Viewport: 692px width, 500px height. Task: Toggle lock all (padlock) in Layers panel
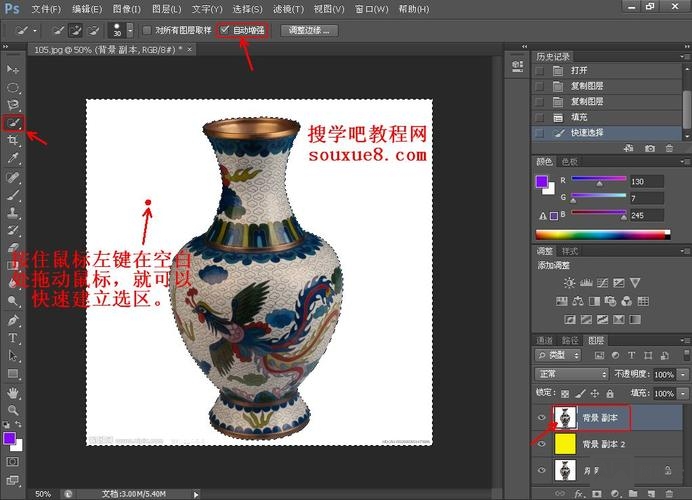pyautogui.click(x=610, y=393)
